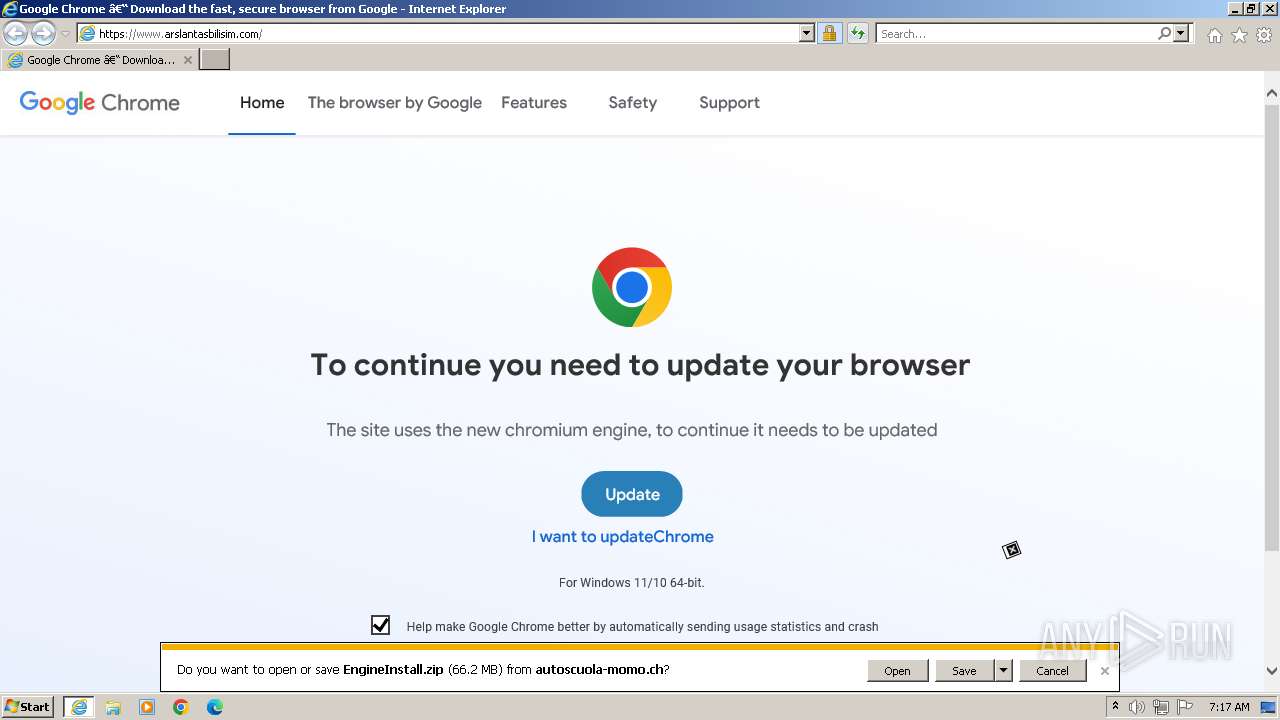Click the large Chrome logo image
This screenshot has height=720, width=1280.
coord(632,287)
